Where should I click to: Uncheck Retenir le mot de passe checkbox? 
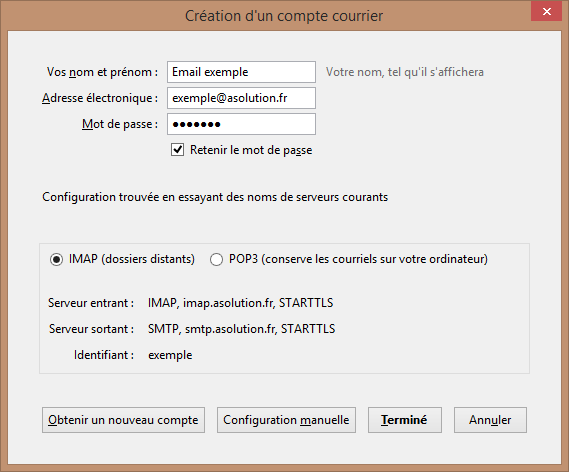point(177,149)
